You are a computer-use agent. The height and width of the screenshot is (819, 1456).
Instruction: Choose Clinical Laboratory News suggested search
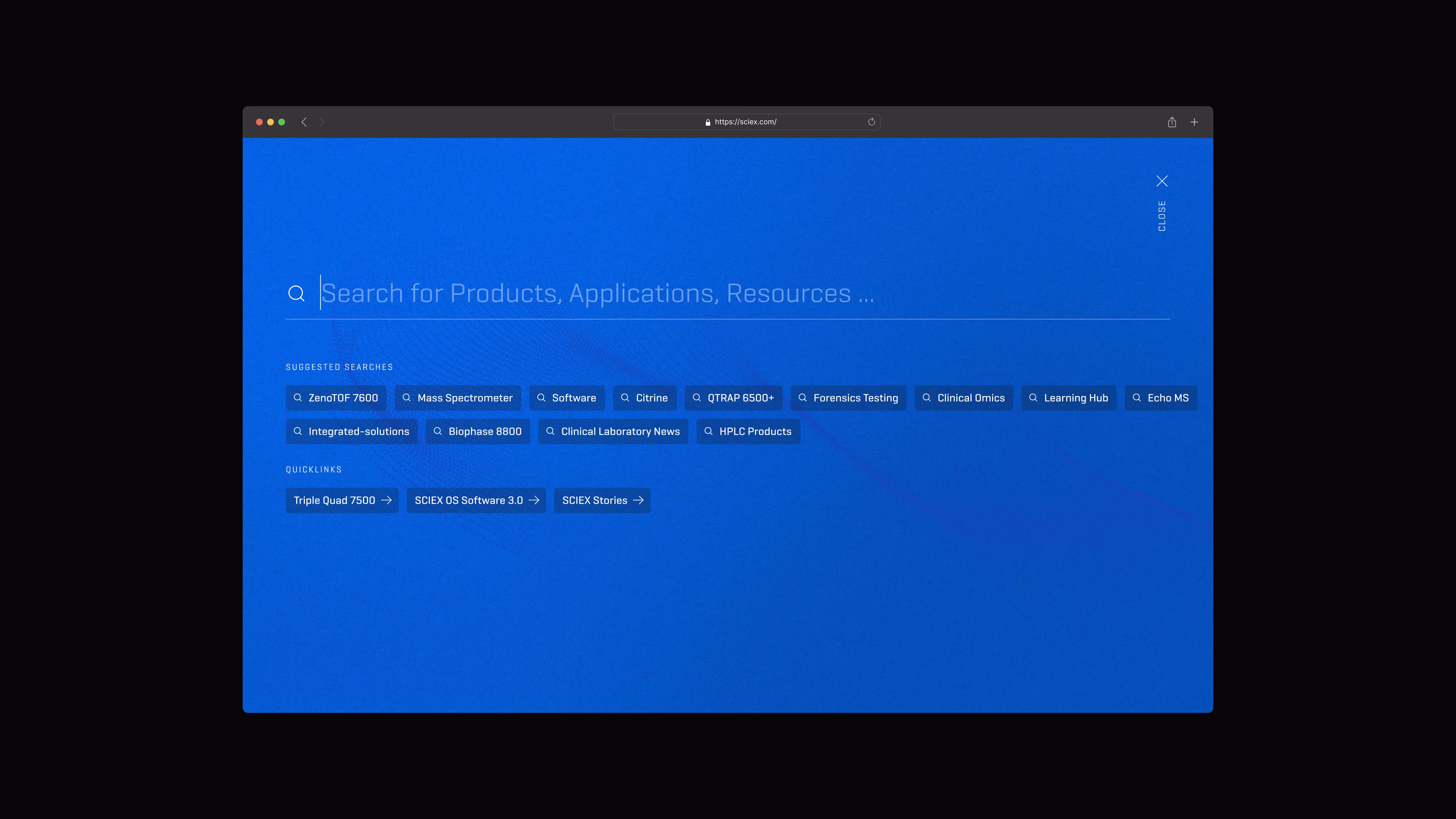click(x=613, y=431)
